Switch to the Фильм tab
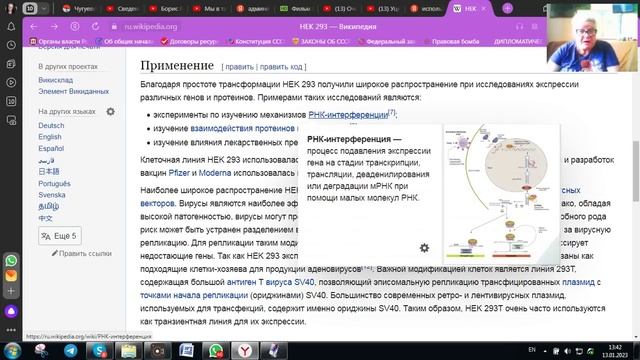The width and height of the screenshot is (640, 360). 296,8
